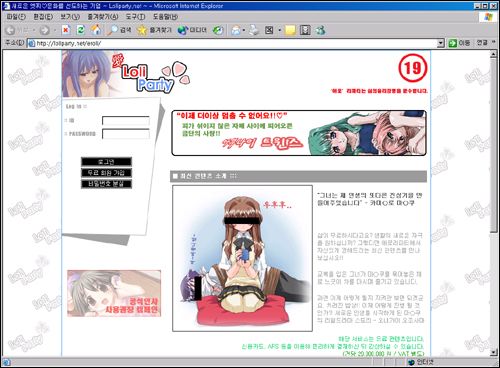Click the Messenger icon in the toolbar

click(x=320, y=30)
